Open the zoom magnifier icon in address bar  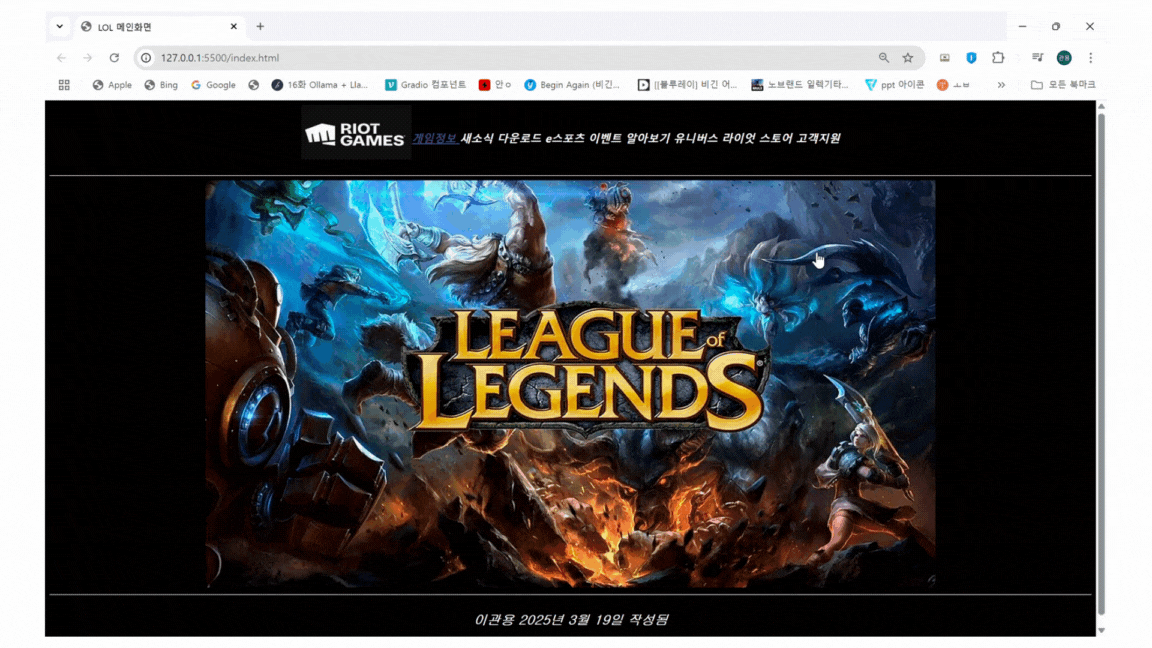point(884,57)
